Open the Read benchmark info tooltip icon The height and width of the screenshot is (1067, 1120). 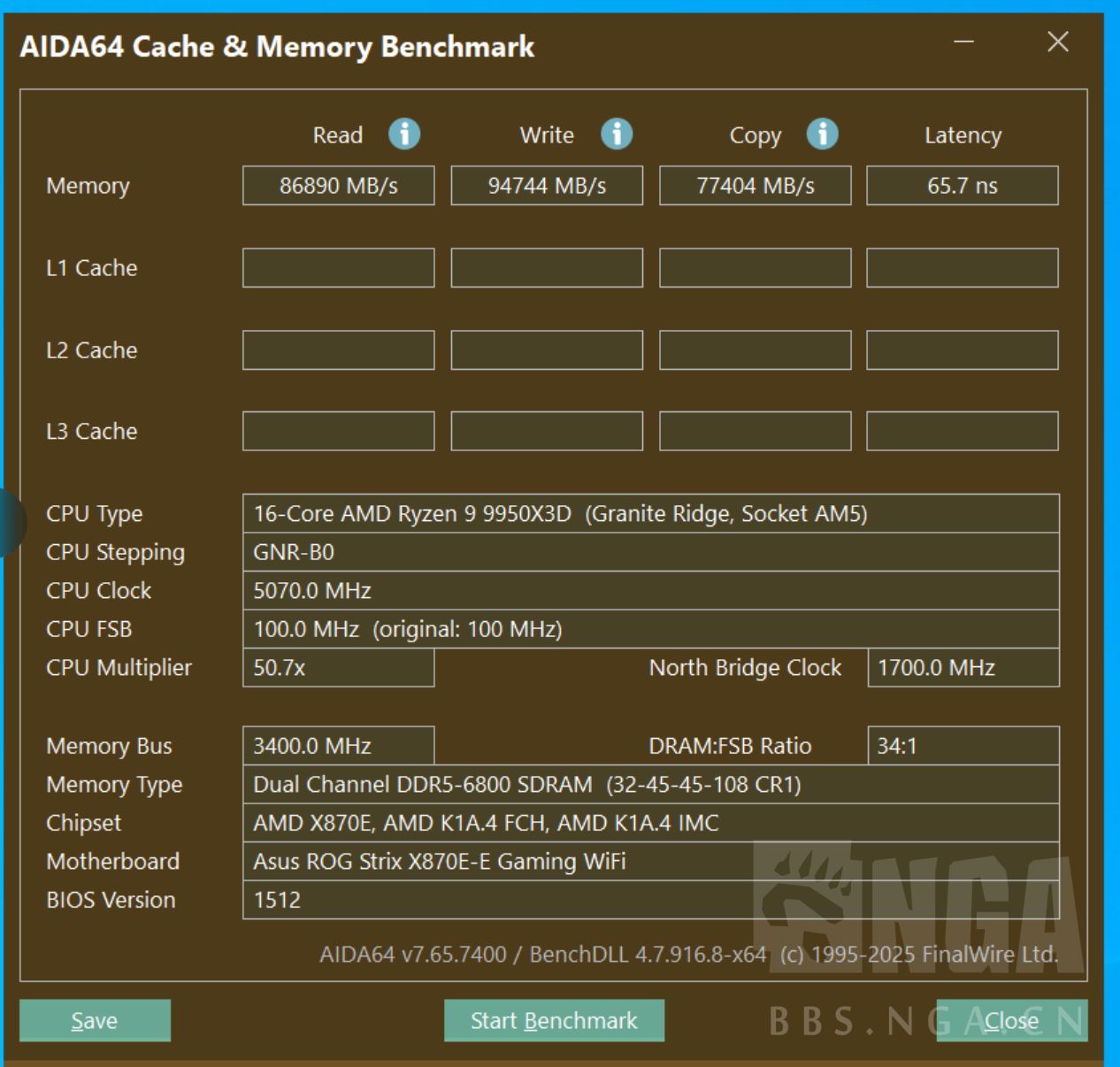[404, 134]
